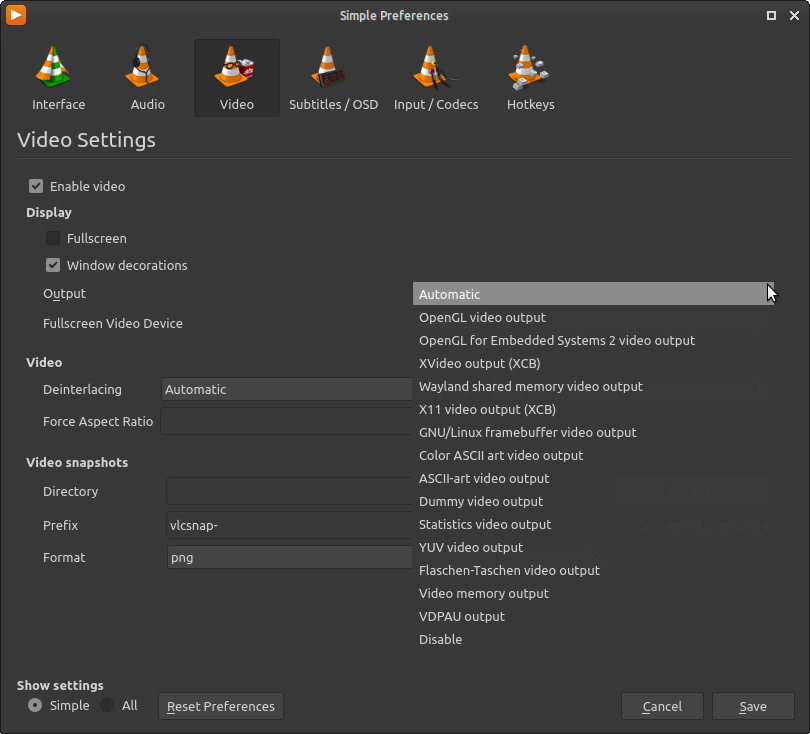Disable the Enable video checkbox

(x=36, y=186)
